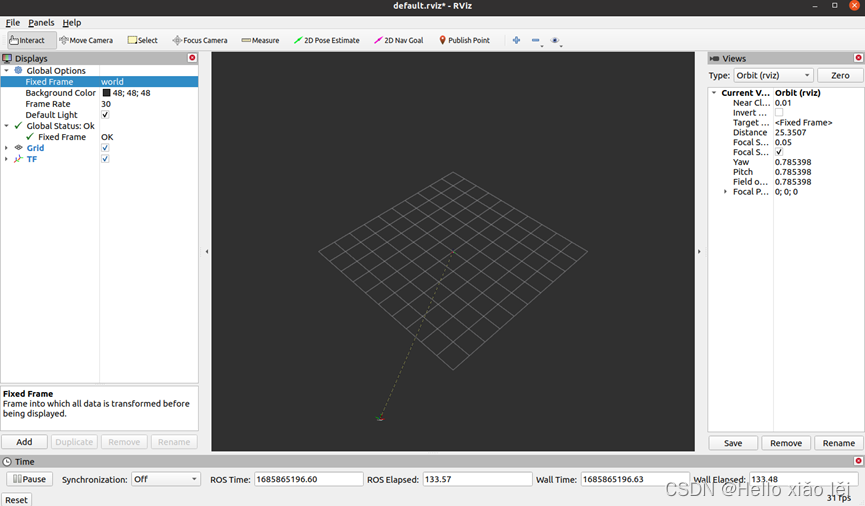Pick the Measure tool

[x=260, y=40]
